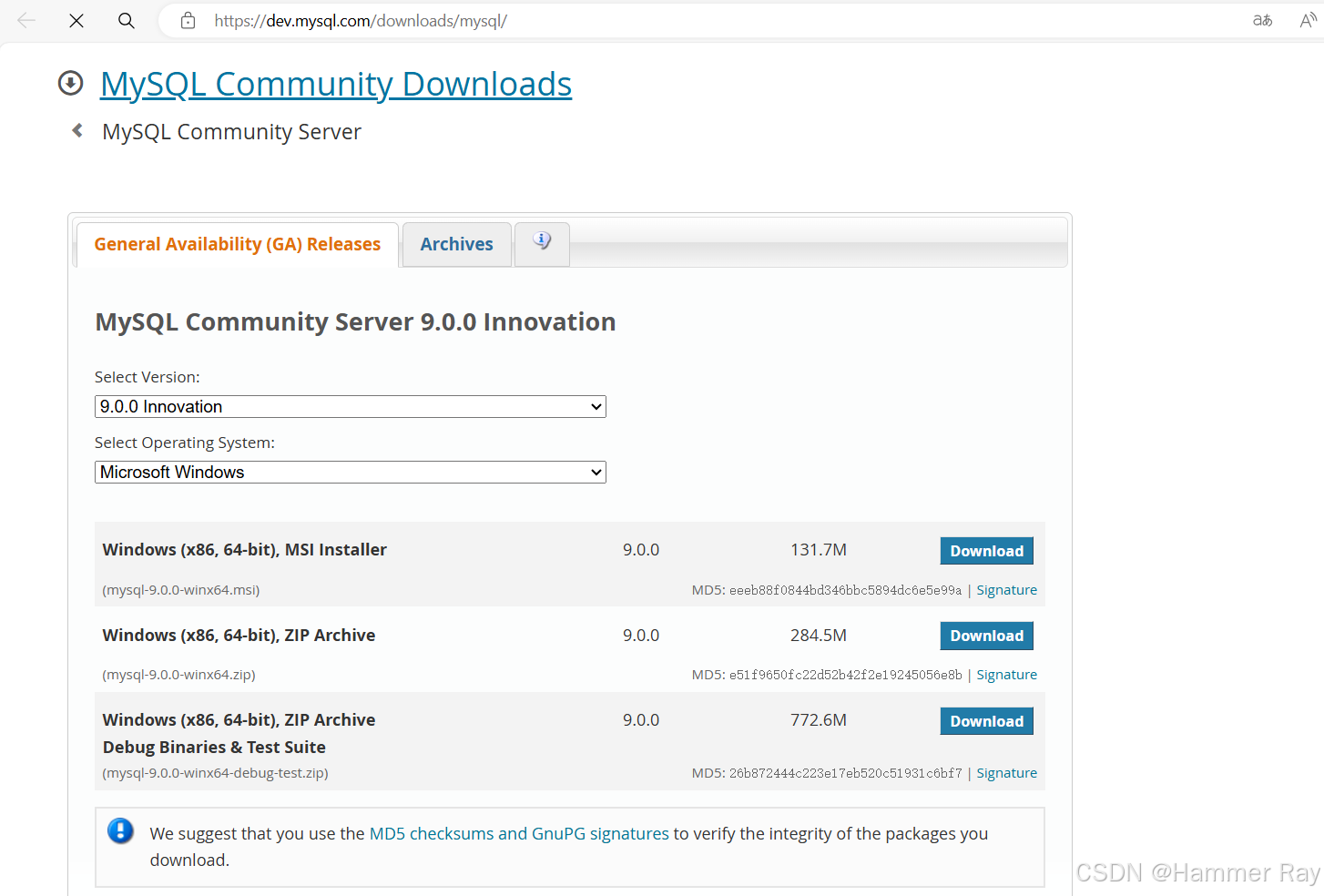1324x896 pixels.
Task: Click the read aloud icon
Action: tap(1309, 20)
